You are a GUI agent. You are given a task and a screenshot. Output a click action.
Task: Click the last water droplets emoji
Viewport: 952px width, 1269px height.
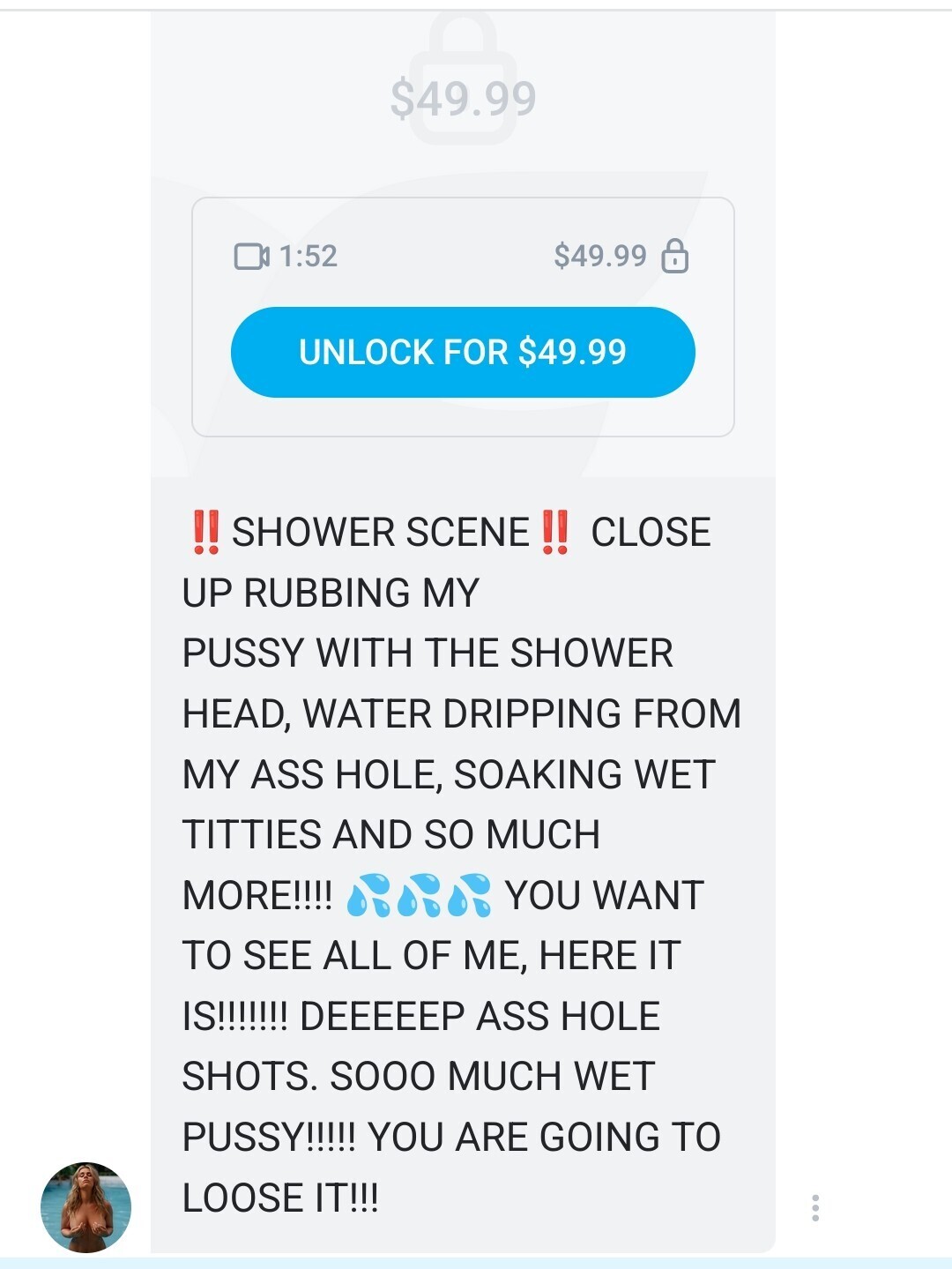469,895
